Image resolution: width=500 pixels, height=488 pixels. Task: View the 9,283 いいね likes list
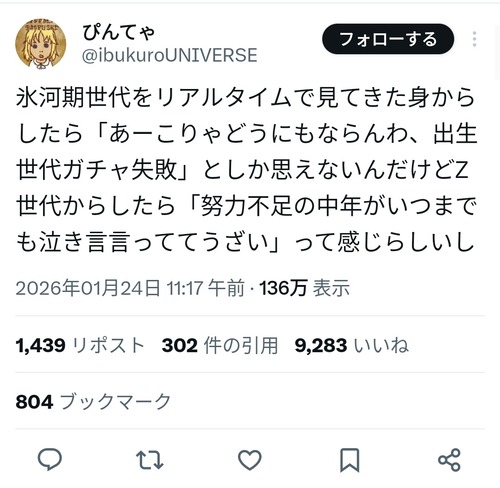[352, 345]
